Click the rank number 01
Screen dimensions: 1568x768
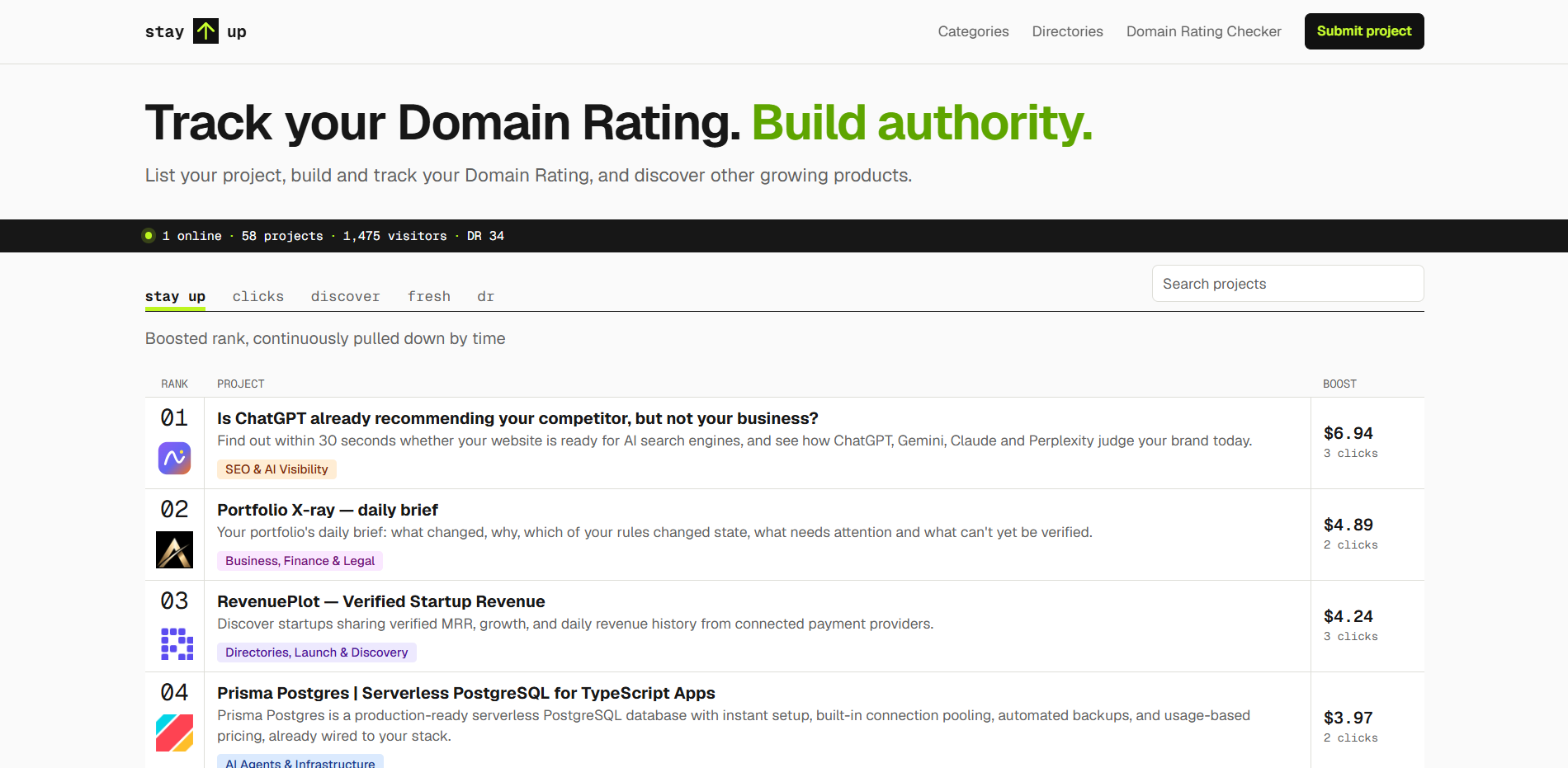tap(174, 417)
